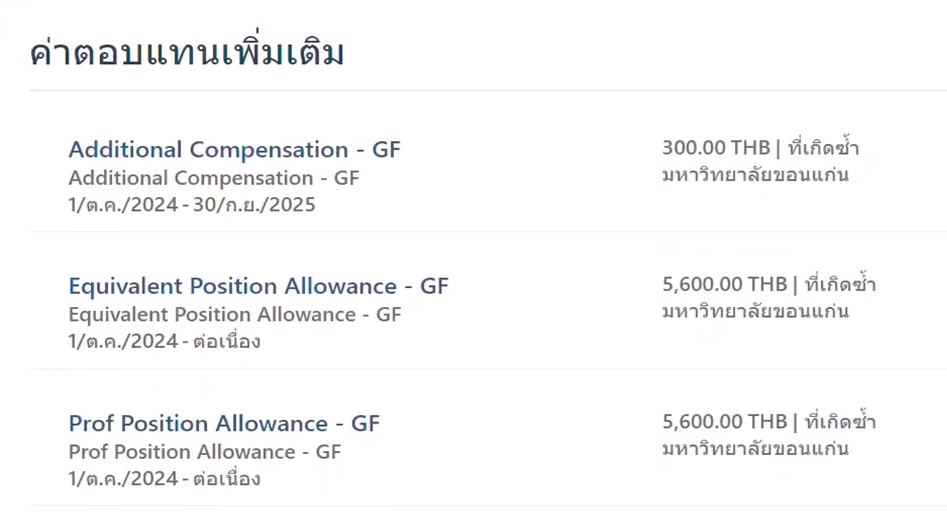Click มหาวิทยาลัยขอนแก่น in the Prof Position Allowance row

pyautogui.click(x=755, y=449)
